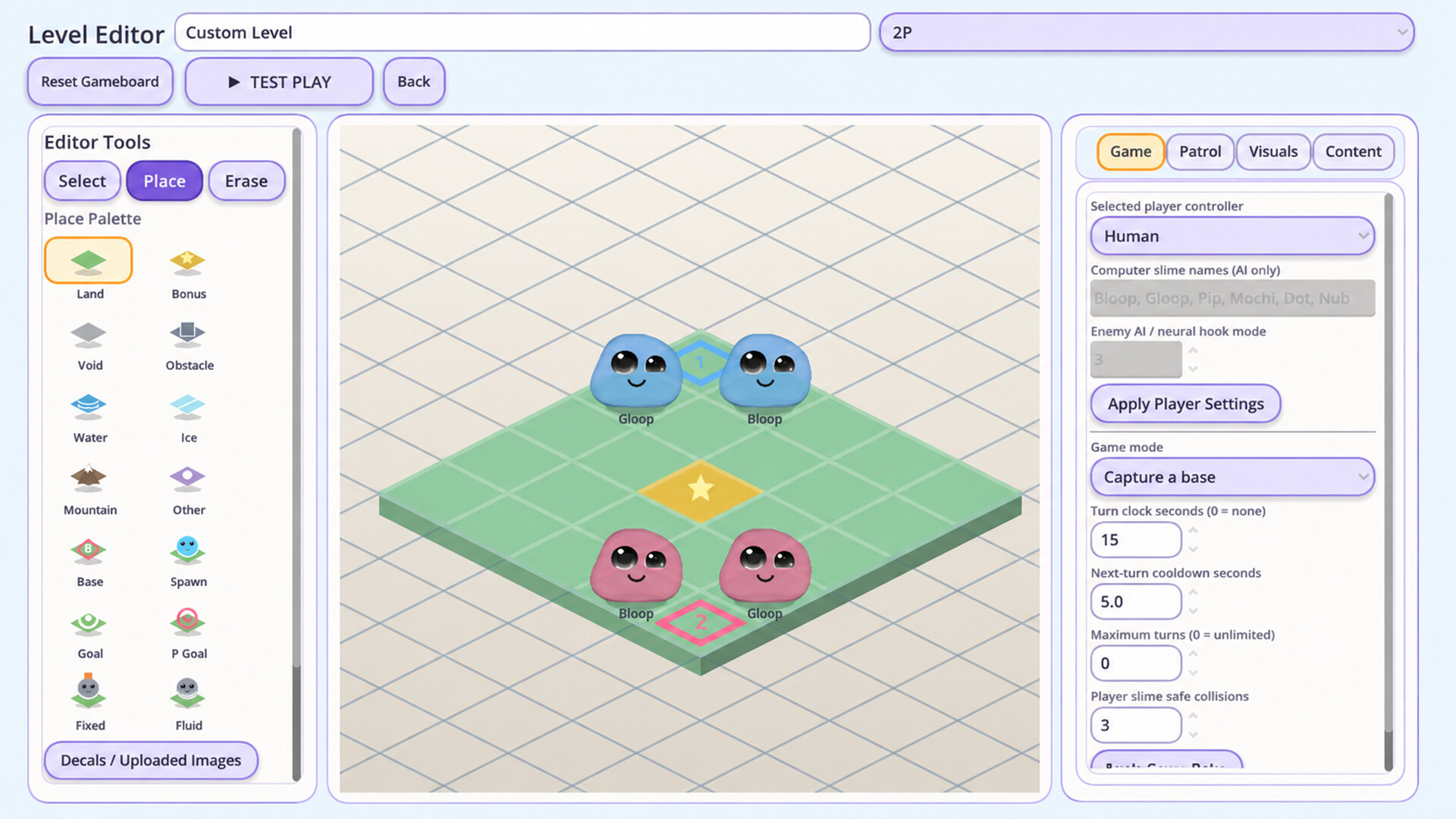The image size is (1456, 819).
Task: Click the Custom Level name field
Action: coord(522,33)
